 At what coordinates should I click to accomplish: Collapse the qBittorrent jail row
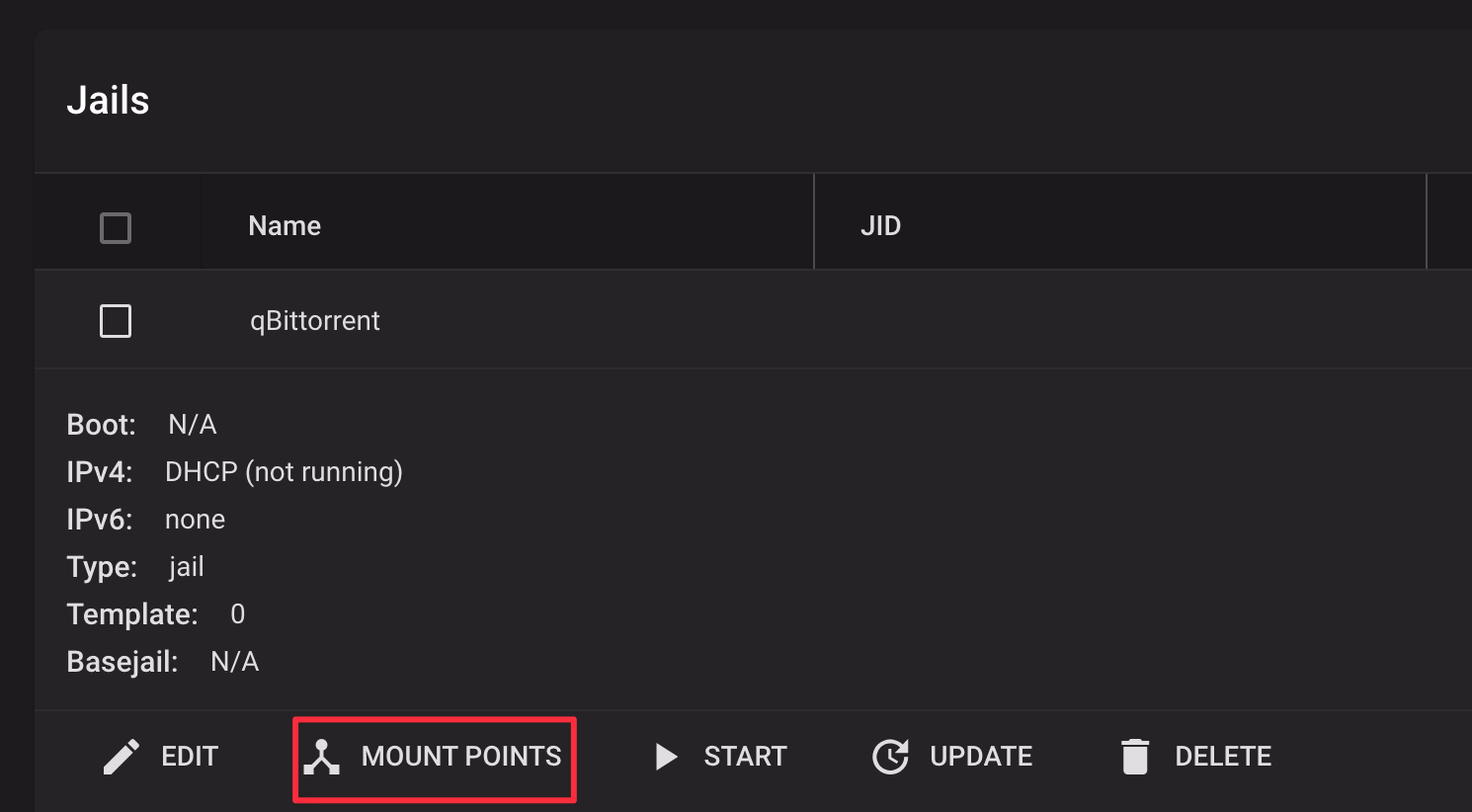[x=753, y=320]
